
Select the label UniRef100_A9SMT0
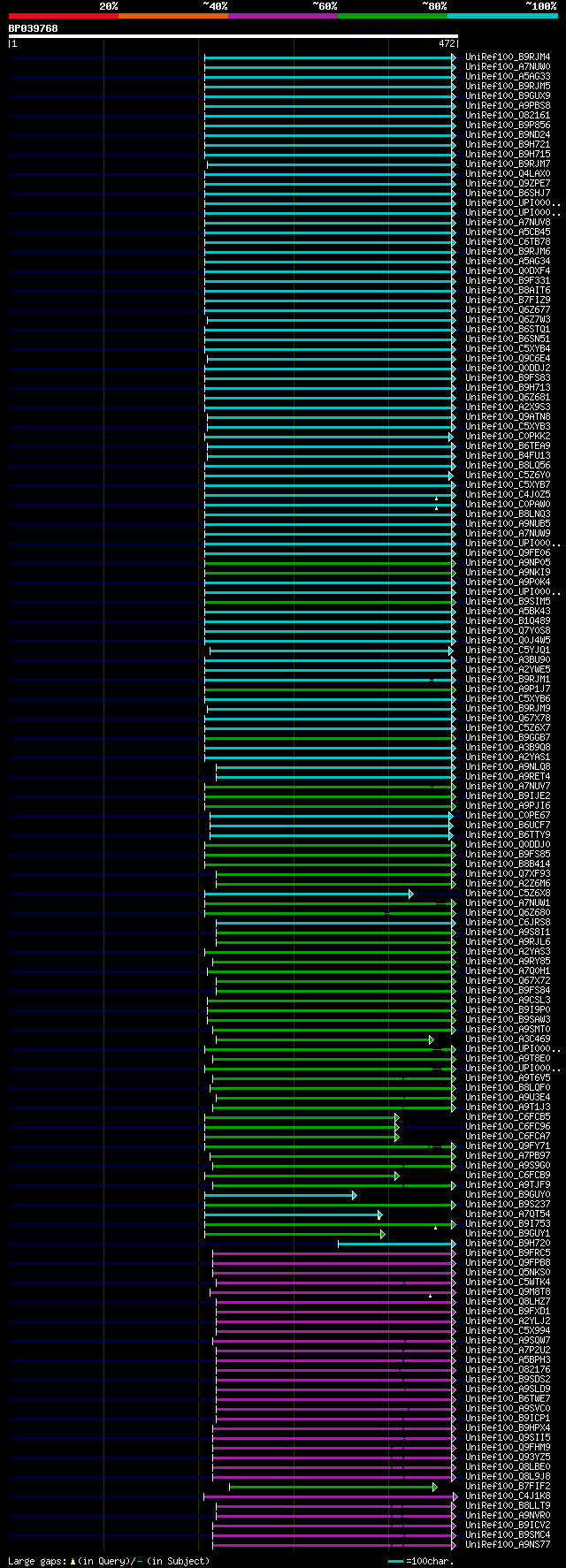tap(508, 1029)
